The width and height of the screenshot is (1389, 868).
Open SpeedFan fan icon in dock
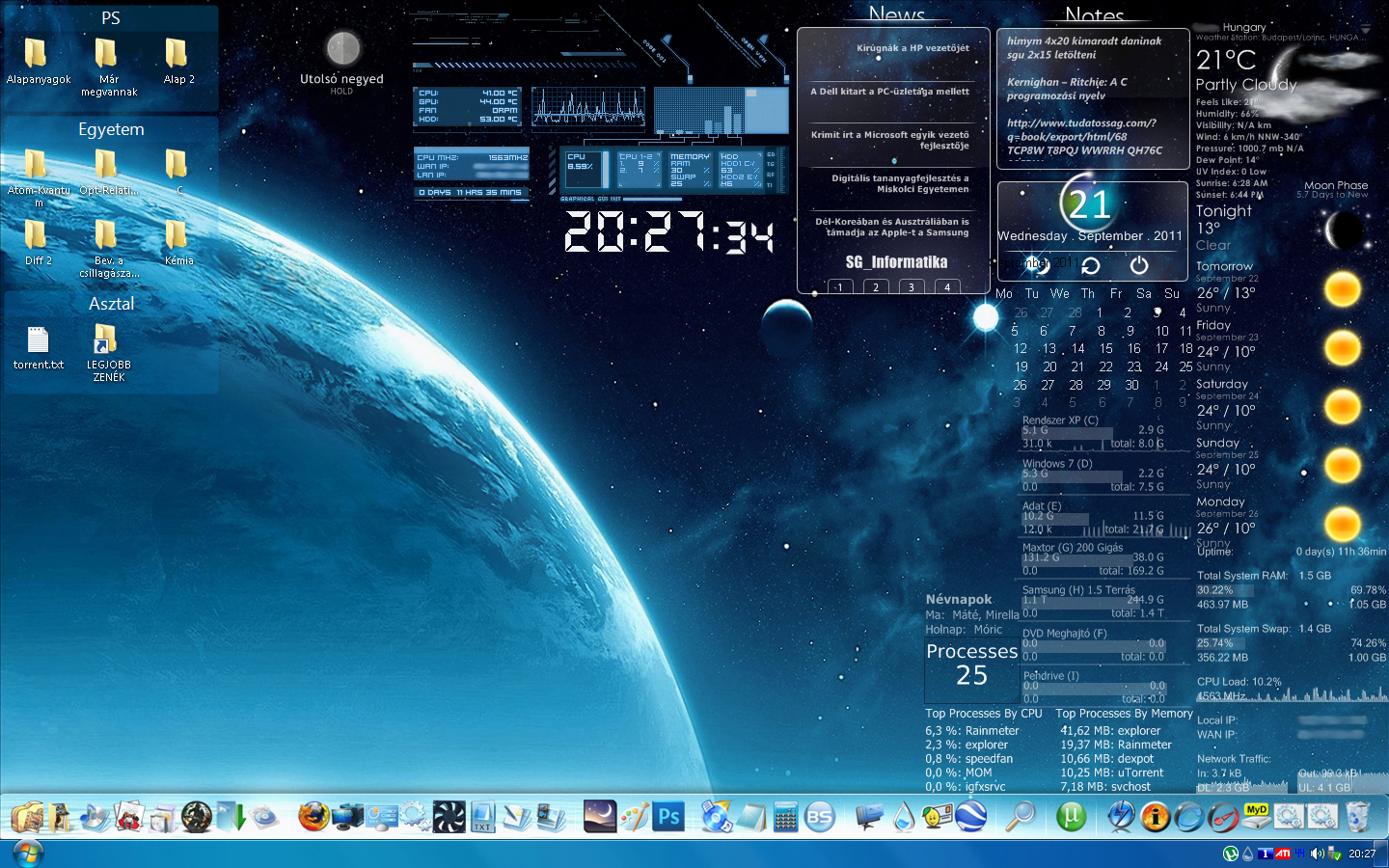pos(449,817)
